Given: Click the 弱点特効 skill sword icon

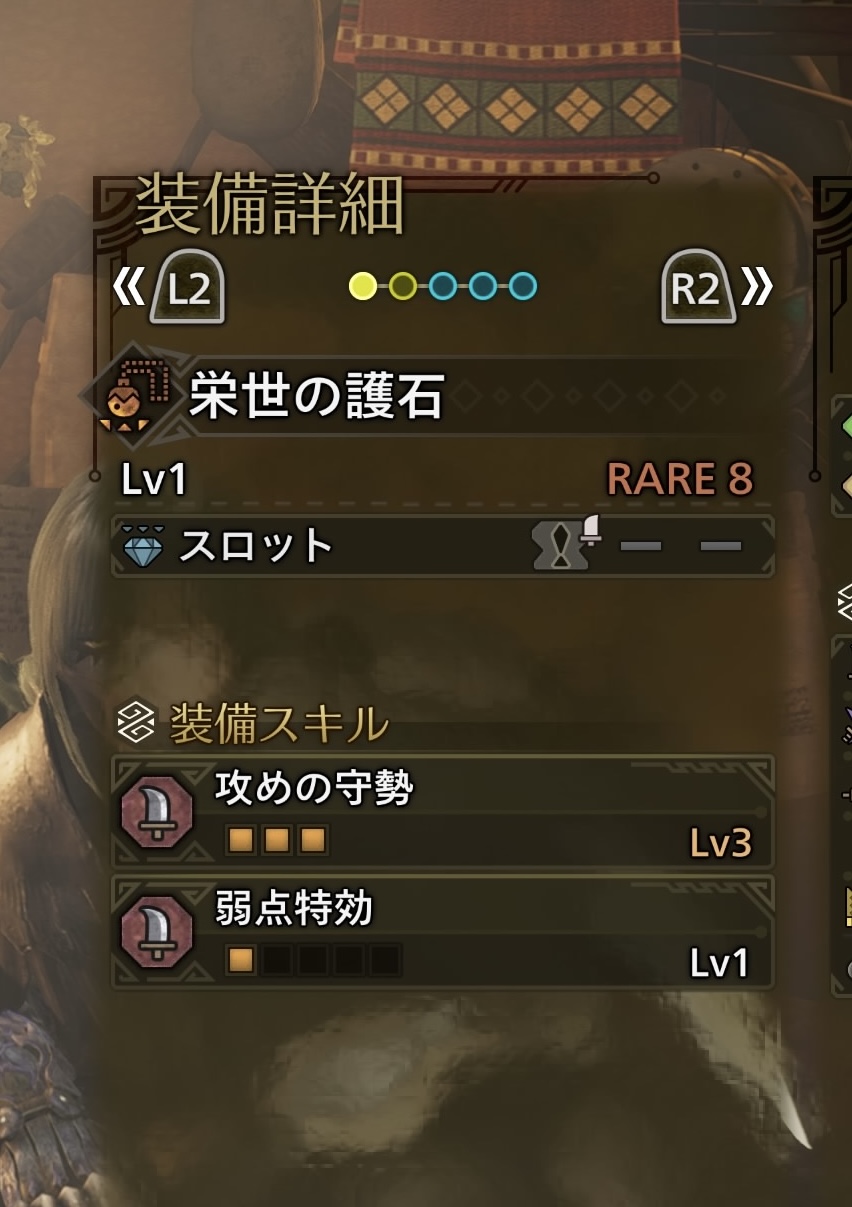Looking at the screenshot, I should point(156,931).
